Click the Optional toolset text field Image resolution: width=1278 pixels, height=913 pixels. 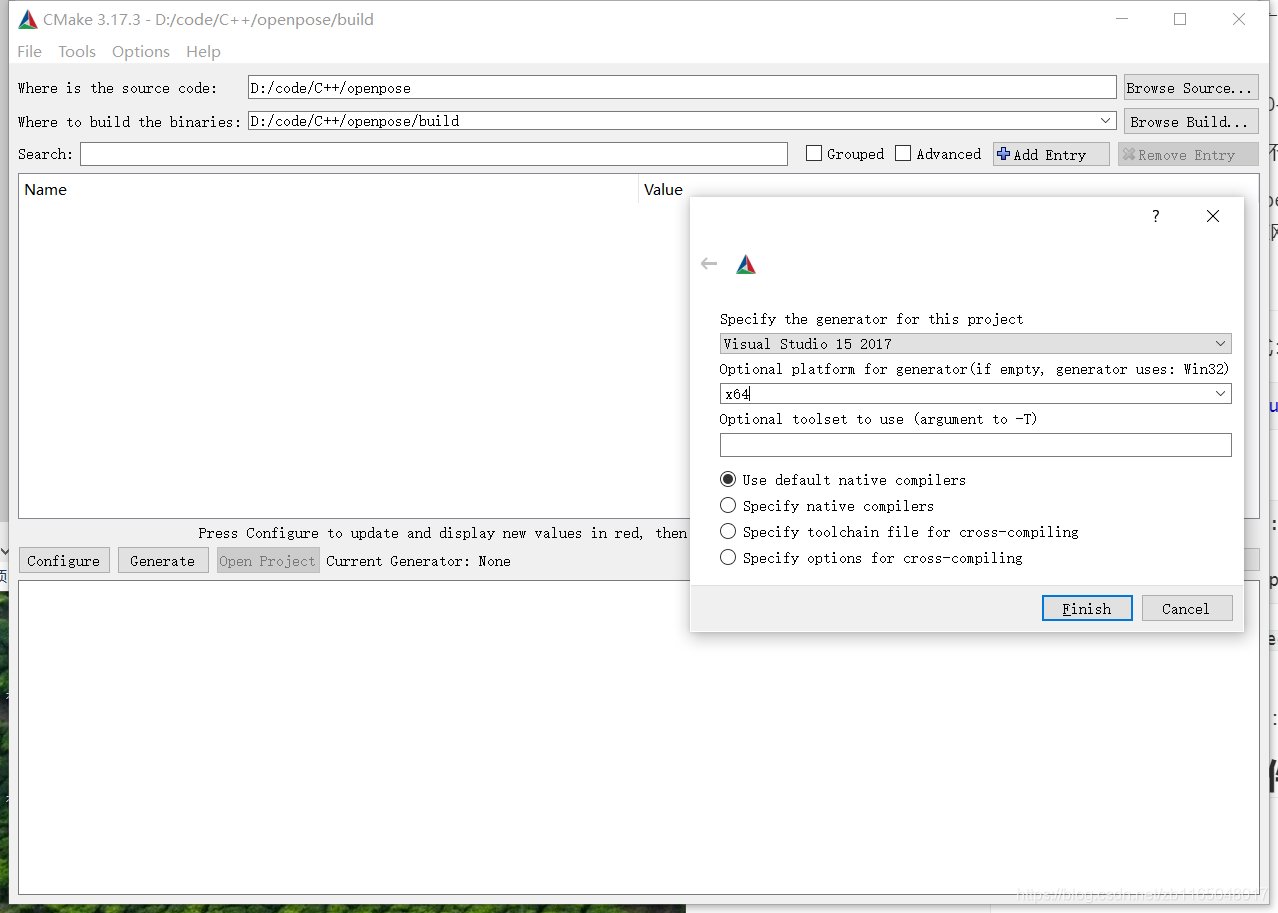coord(975,445)
